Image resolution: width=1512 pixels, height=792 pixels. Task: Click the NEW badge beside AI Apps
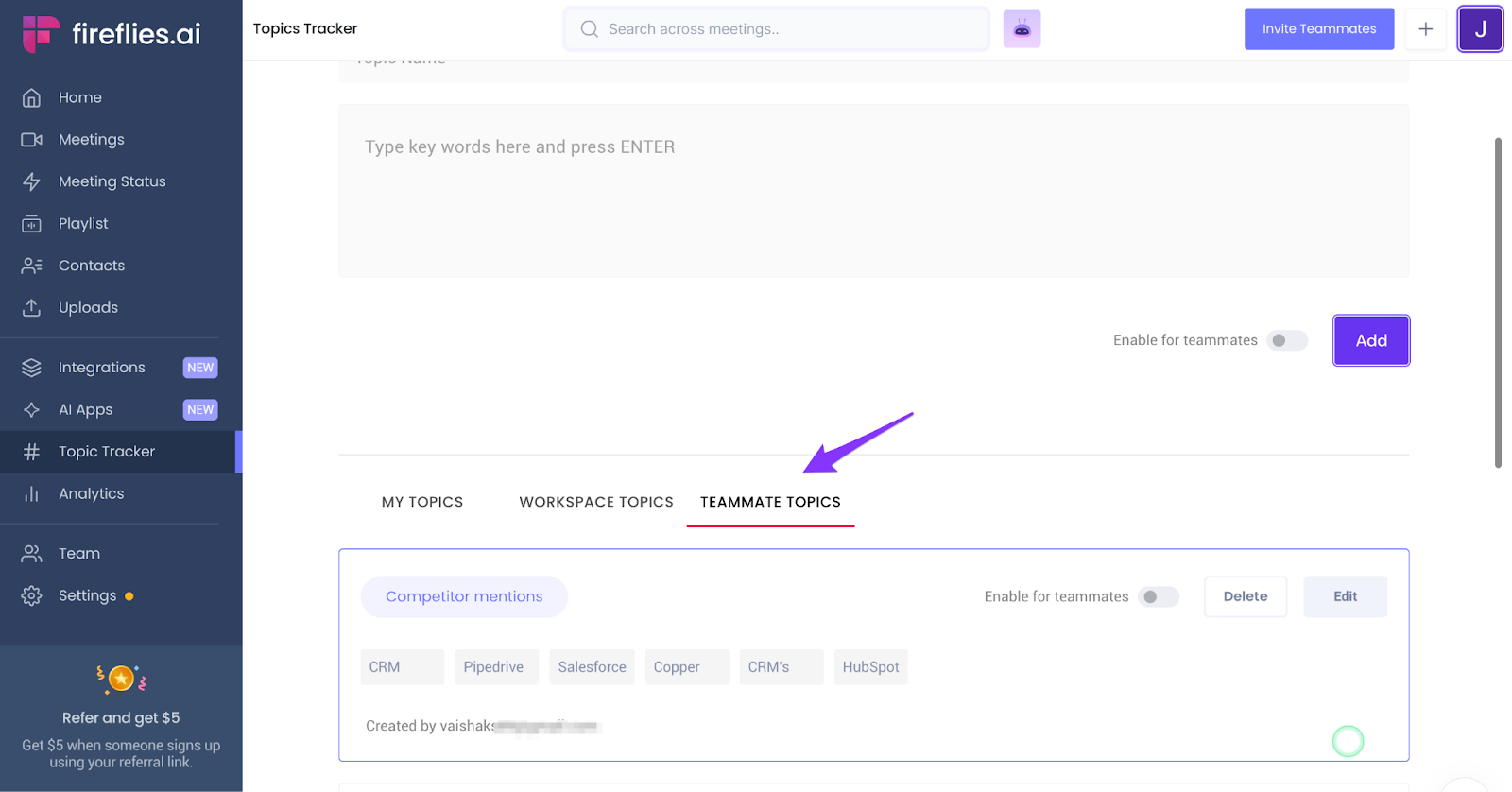click(x=200, y=410)
